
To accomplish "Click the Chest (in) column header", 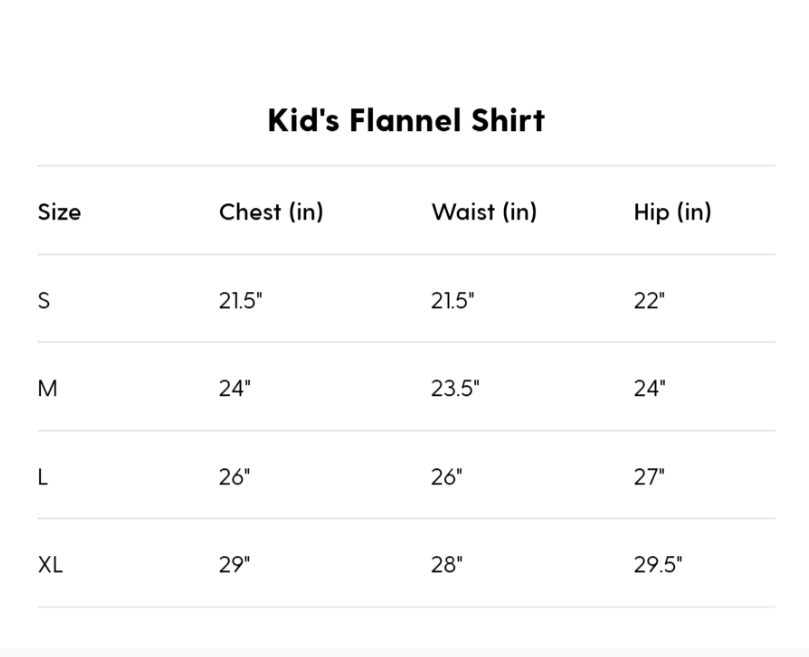I will (x=271, y=212).
